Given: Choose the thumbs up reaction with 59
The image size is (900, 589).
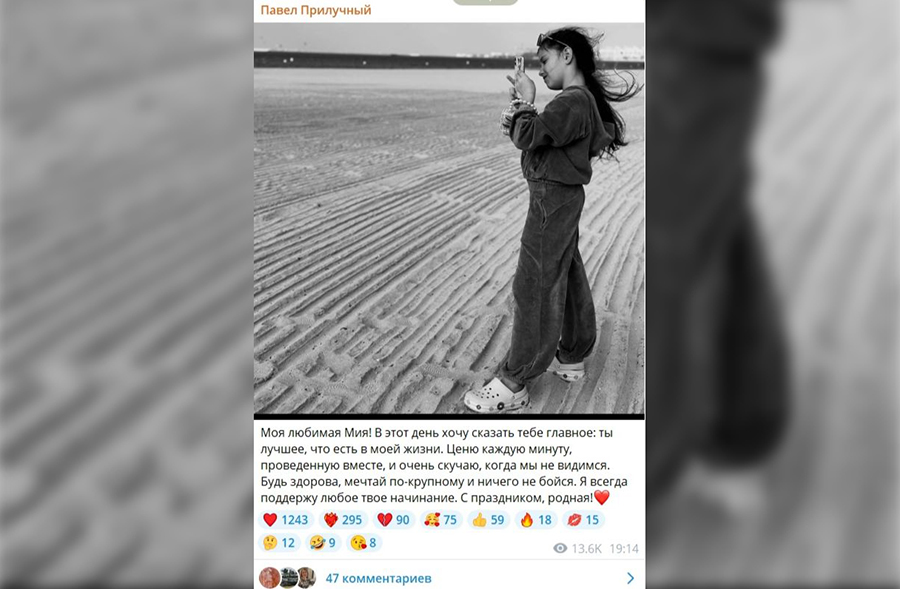Looking at the screenshot, I should pyautogui.click(x=488, y=520).
